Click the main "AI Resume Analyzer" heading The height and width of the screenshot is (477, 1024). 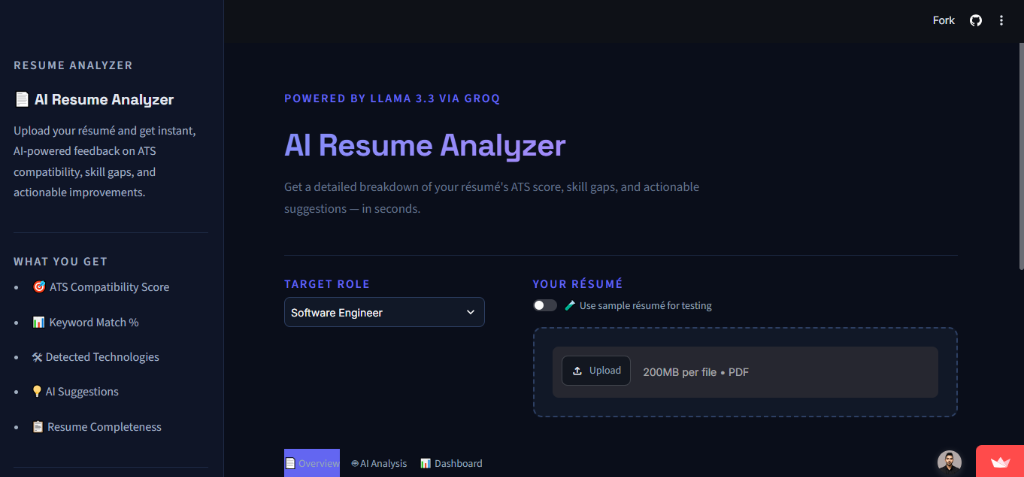coord(424,145)
